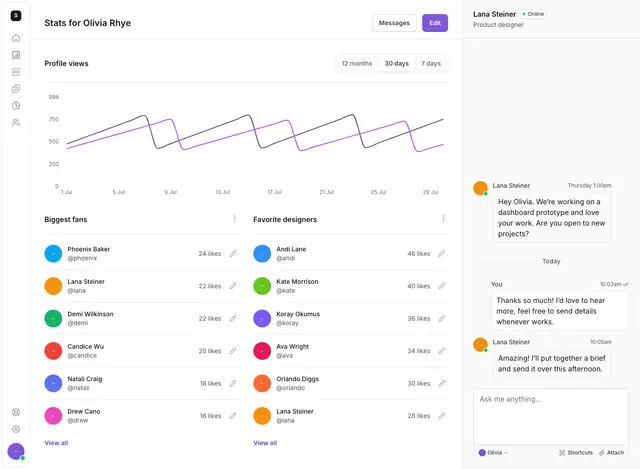Open the stacked rows sidebar icon

(x=16, y=72)
